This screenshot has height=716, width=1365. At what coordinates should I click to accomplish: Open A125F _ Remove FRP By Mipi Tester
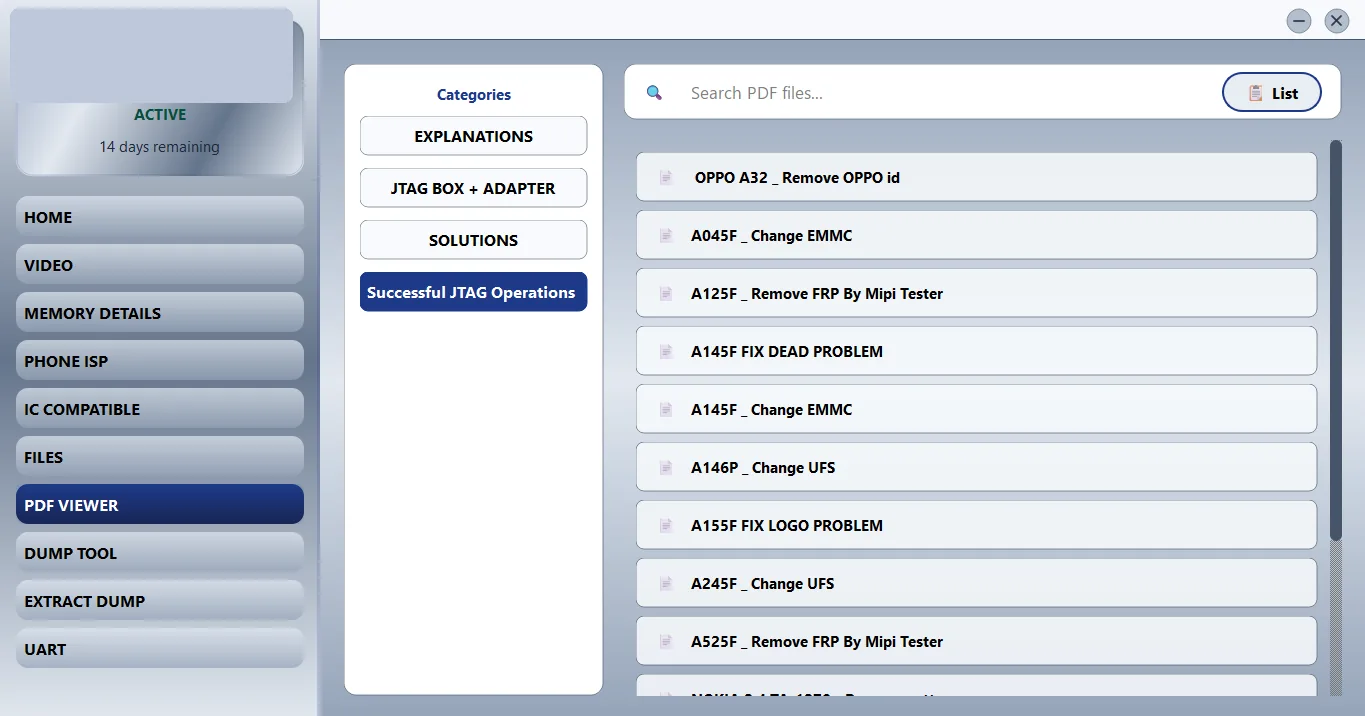click(x=976, y=293)
